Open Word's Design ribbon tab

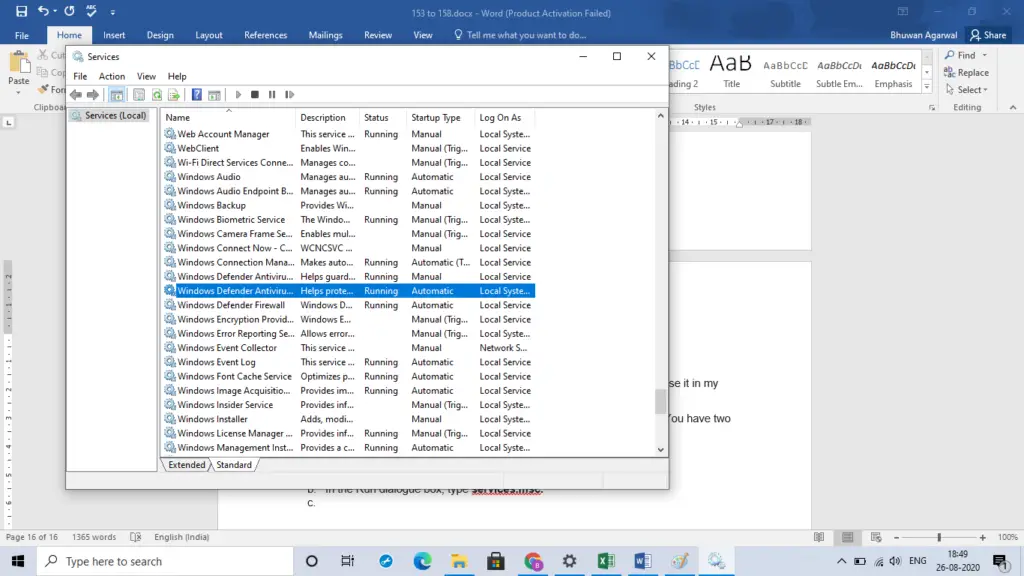160,35
